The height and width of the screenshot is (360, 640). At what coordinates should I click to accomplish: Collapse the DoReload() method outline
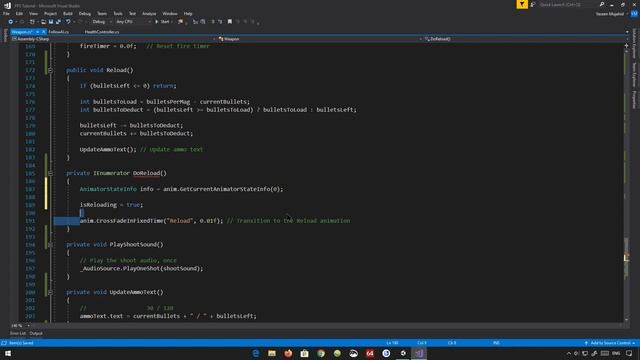(50, 173)
